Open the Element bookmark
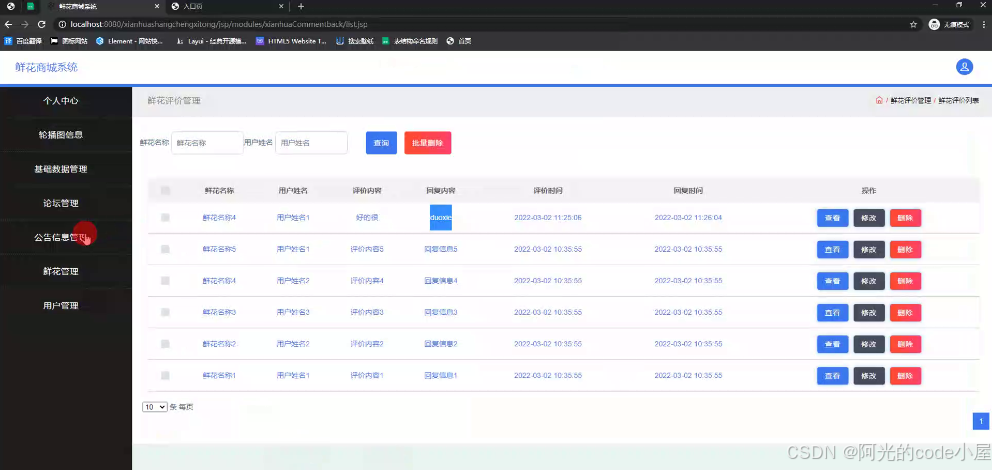This screenshot has height=470, width=995. pos(129,41)
